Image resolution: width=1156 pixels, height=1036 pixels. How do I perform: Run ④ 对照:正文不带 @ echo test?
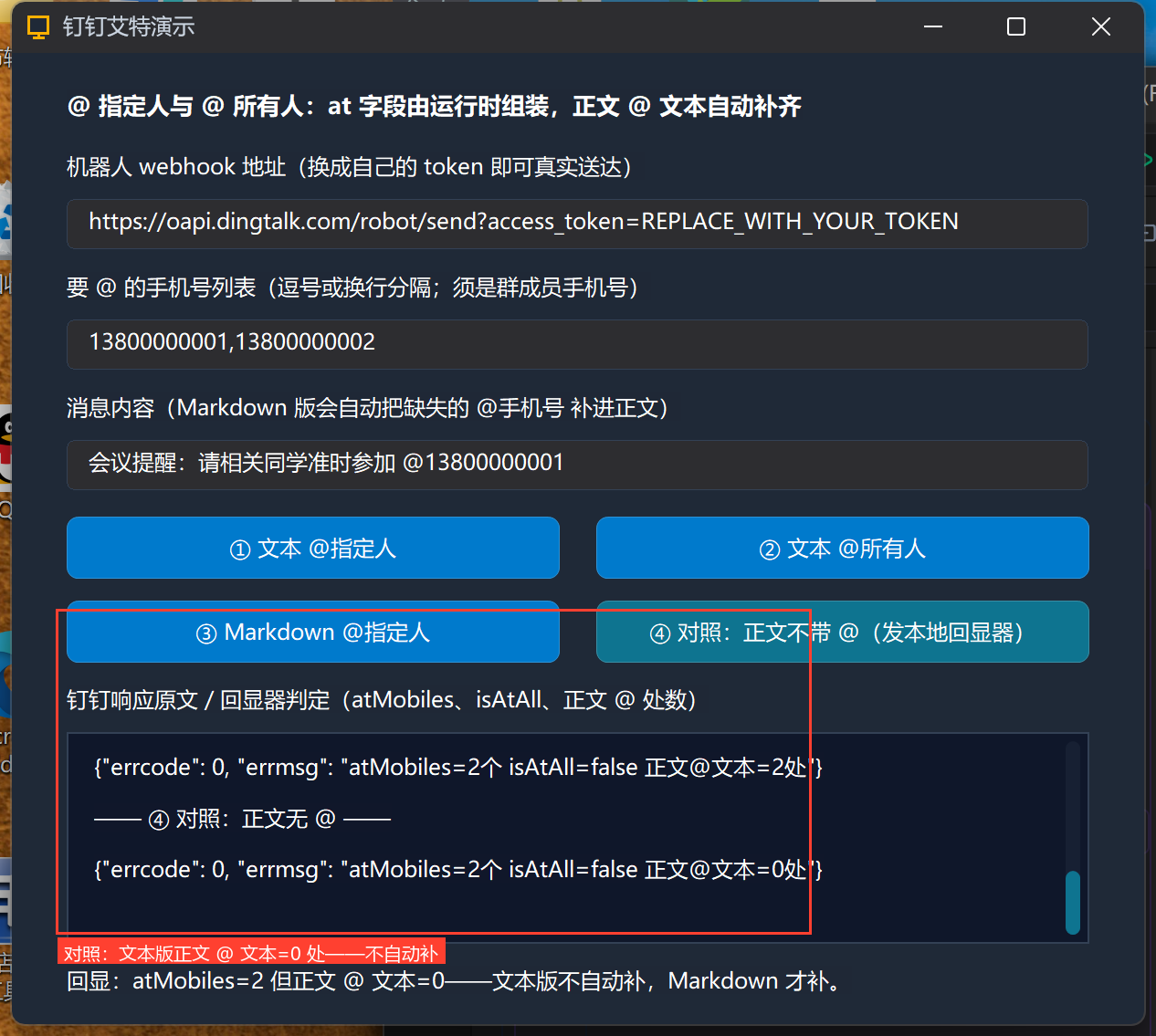click(x=842, y=632)
